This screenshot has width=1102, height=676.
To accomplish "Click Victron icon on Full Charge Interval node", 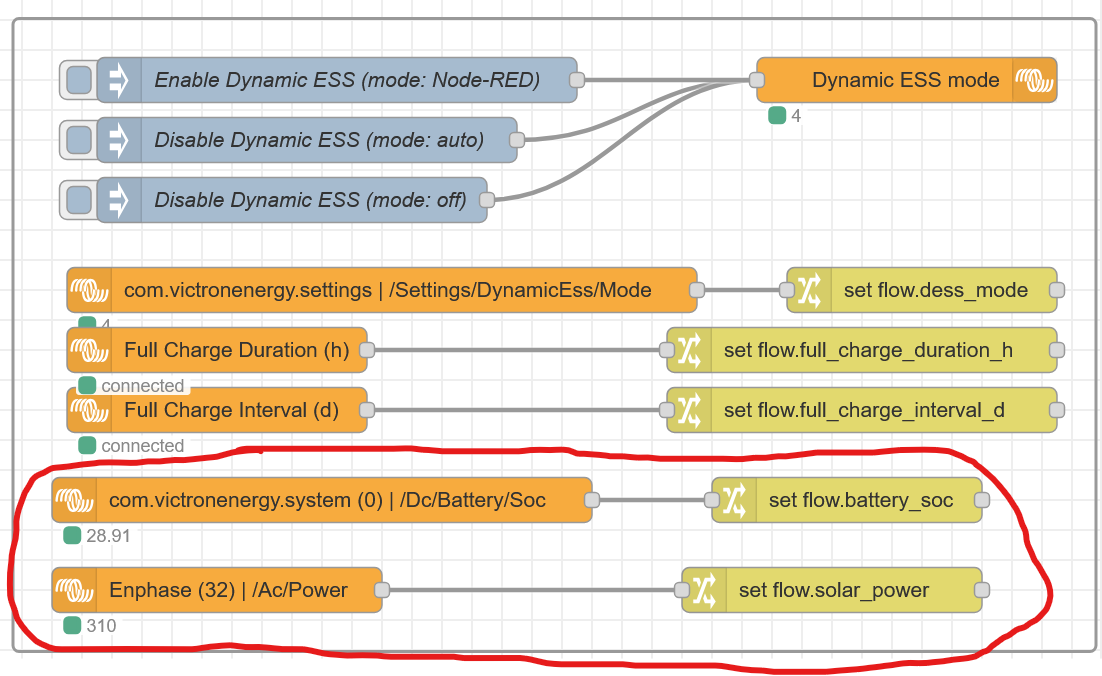I will coord(89,410).
